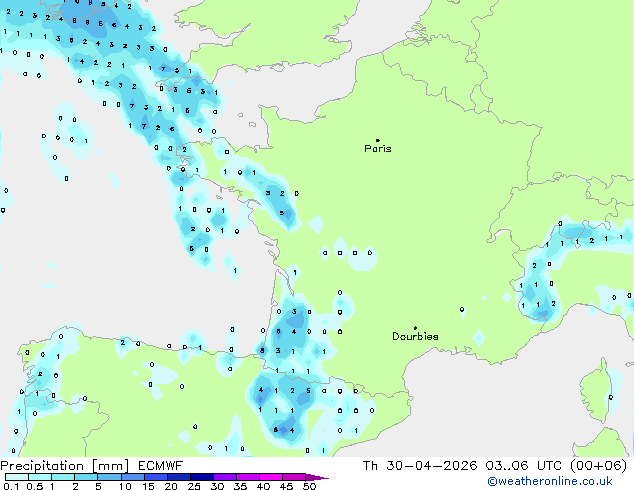Click the ECMWF model label
Image resolution: width=634 pixels, height=490 pixels.
click(x=161, y=466)
